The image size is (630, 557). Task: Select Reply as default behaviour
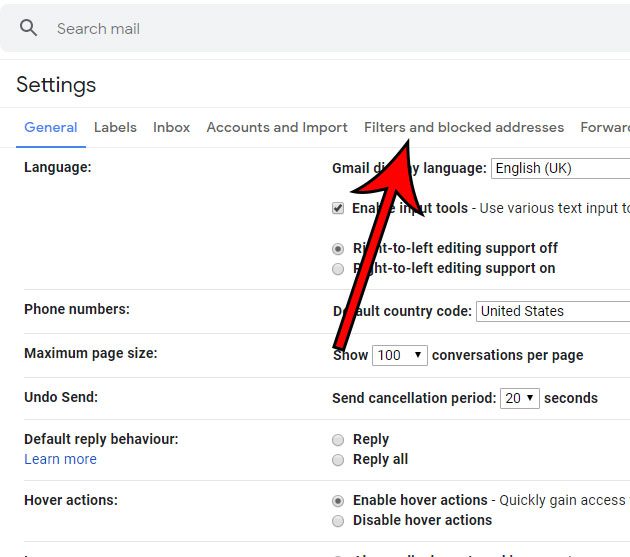338,439
